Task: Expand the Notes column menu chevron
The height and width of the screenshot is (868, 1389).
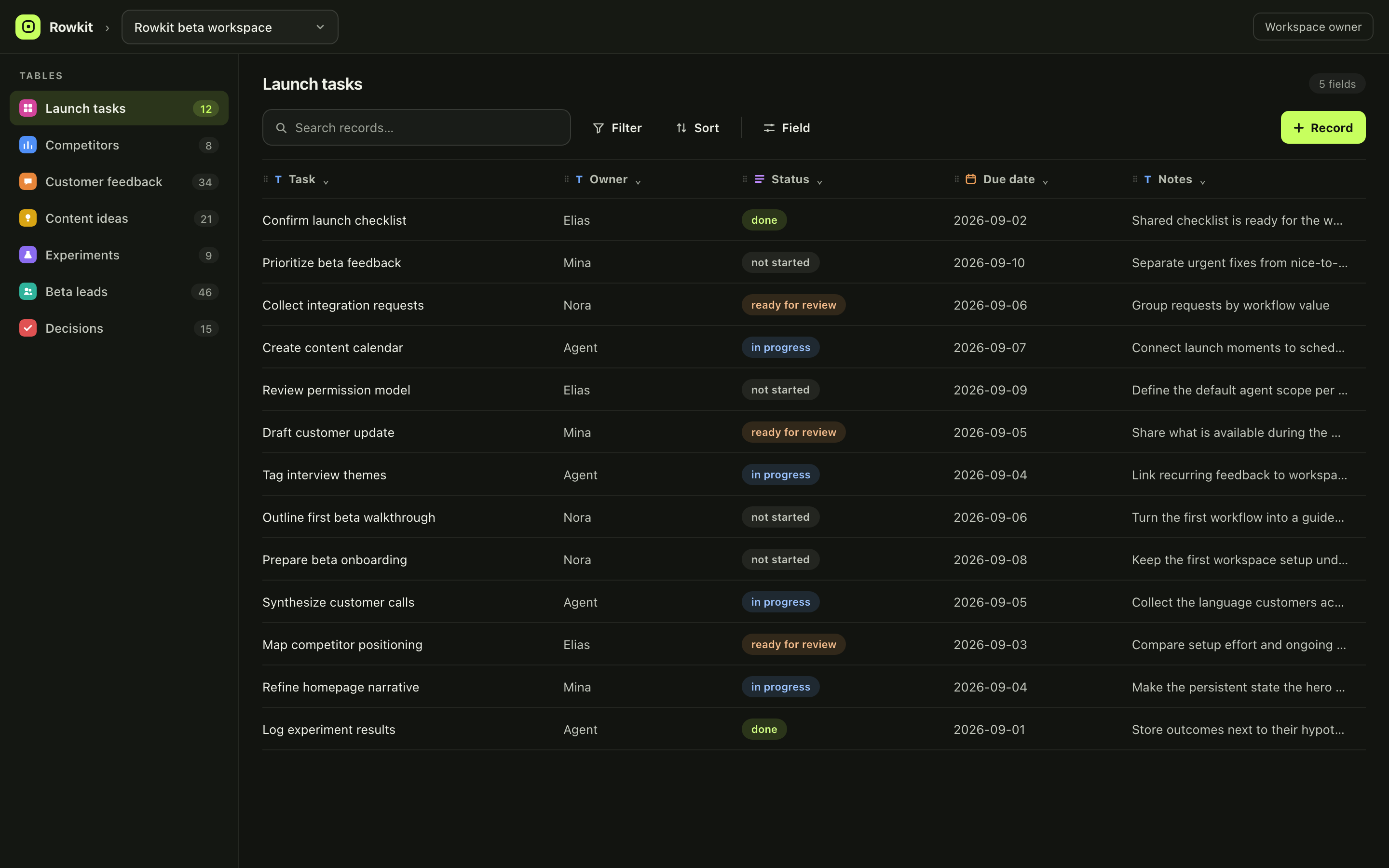Action: (1202, 182)
